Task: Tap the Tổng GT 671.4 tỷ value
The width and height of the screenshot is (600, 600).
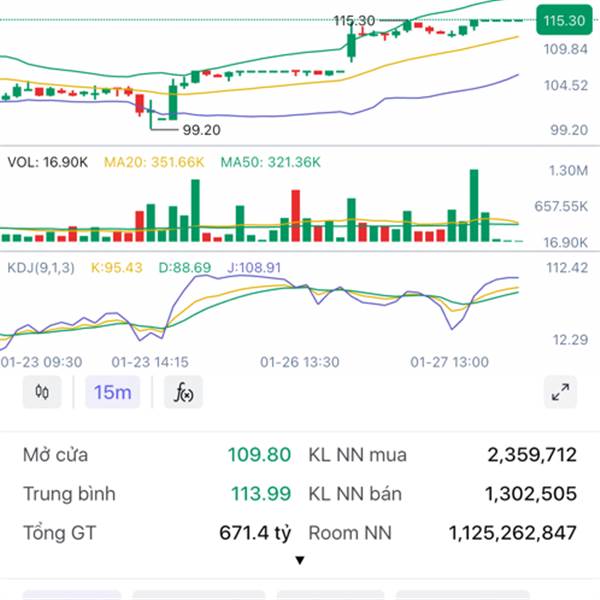Action: (255, 533)
